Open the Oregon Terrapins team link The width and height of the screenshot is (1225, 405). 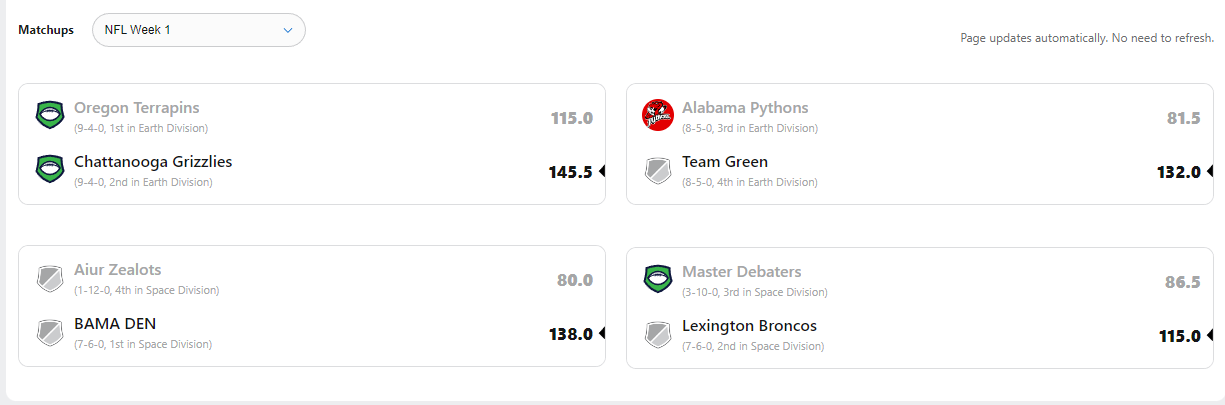point(136,107)
